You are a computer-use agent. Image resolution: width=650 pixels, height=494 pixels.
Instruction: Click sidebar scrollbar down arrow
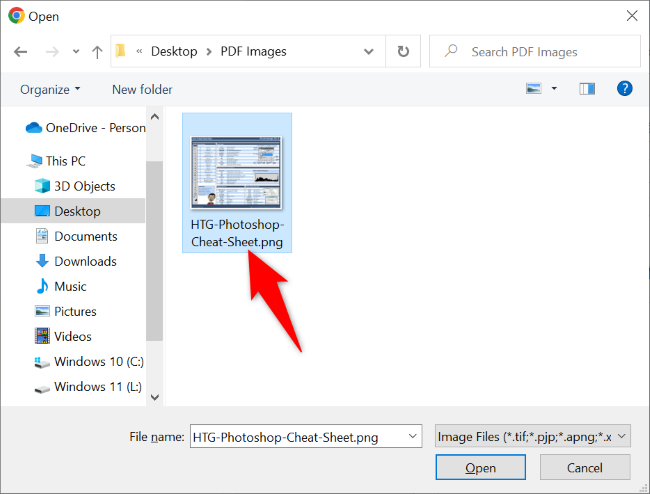(155, 397)
